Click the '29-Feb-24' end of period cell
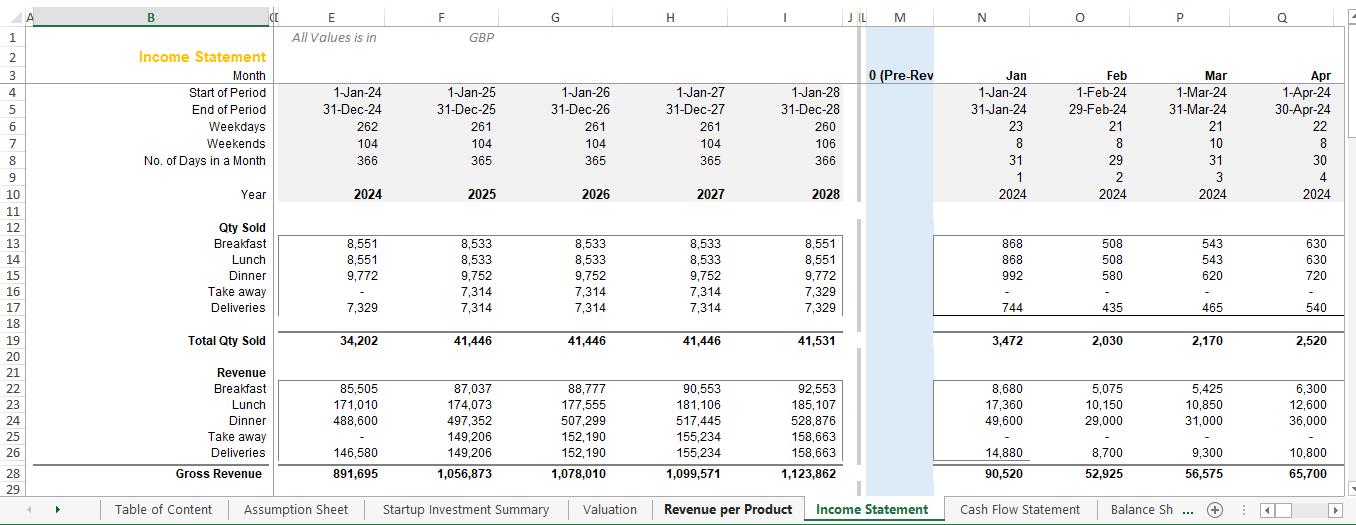This screenshot has height=525, width=1356. 1097,110
